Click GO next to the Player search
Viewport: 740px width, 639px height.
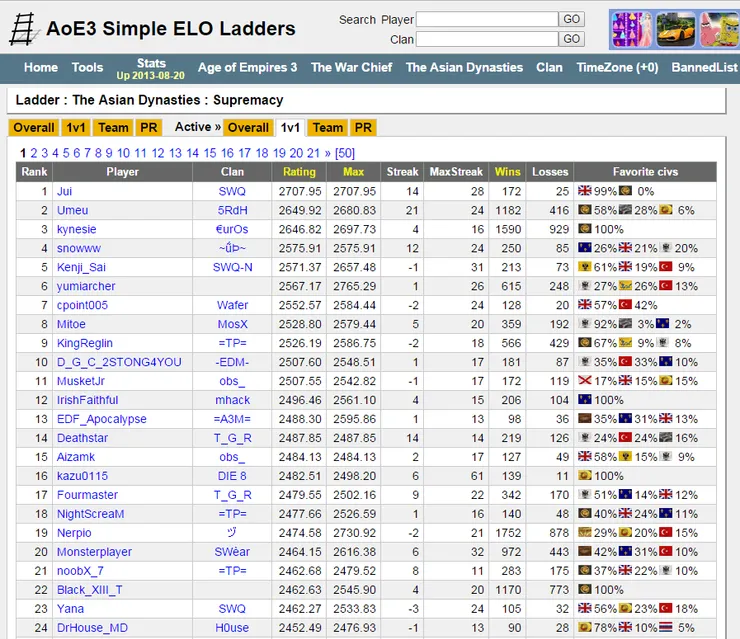tap(572, 19)
